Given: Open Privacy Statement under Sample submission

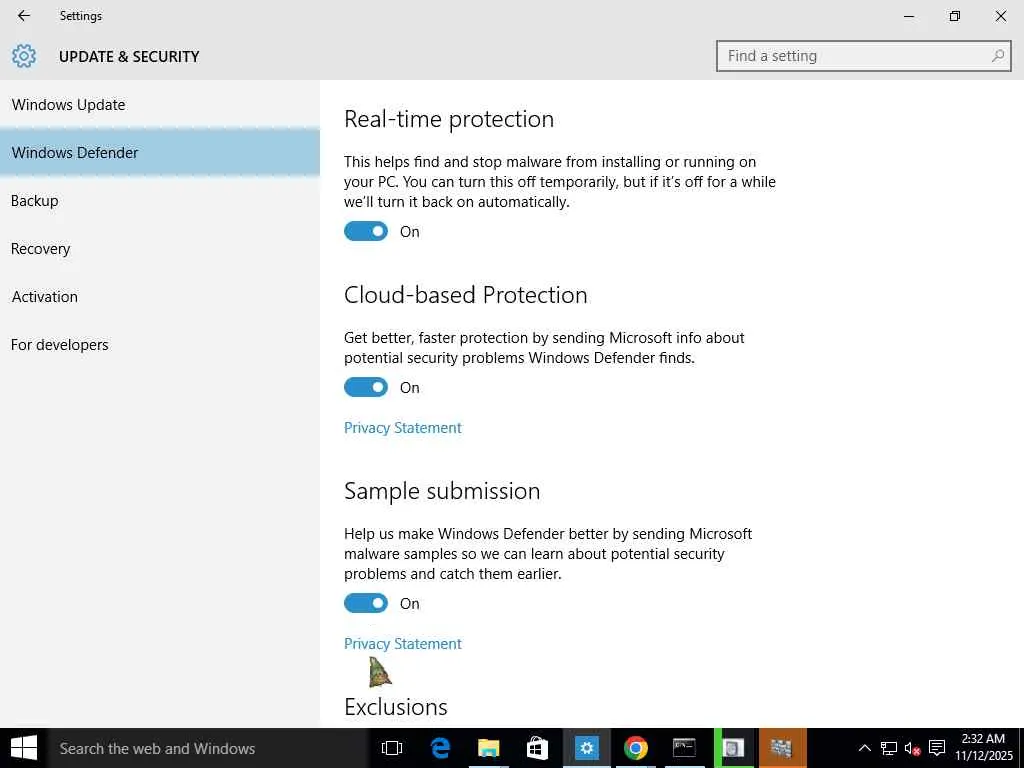Looking at the screenshot, I should coord(402,643).
